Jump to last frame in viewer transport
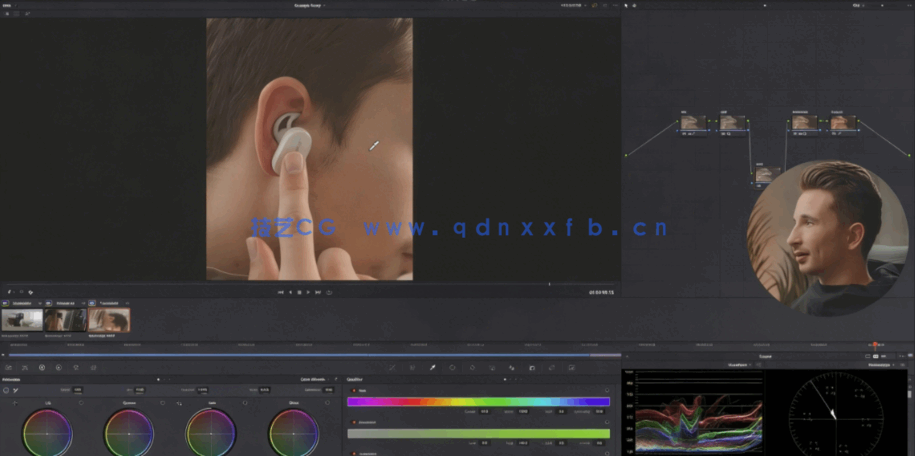Viewport: 915px width, 456px height. coord(318,293)
